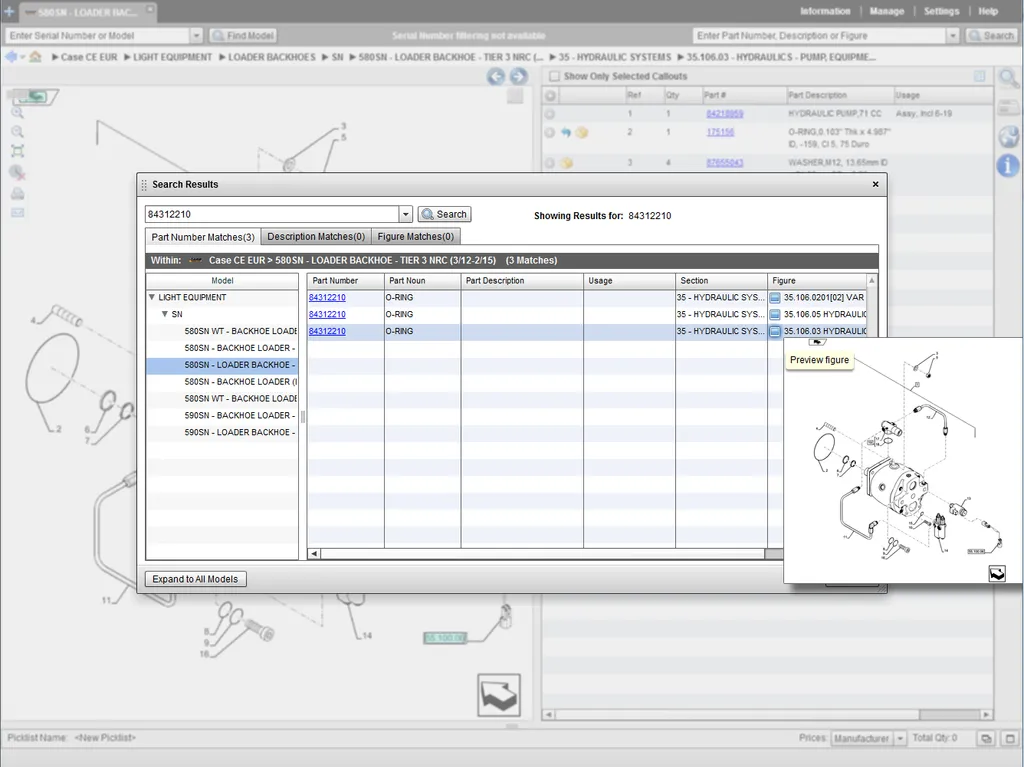Select the 580SN WT - BACKHOE LOADE first tree item
1024x767 pixels.
240,331
